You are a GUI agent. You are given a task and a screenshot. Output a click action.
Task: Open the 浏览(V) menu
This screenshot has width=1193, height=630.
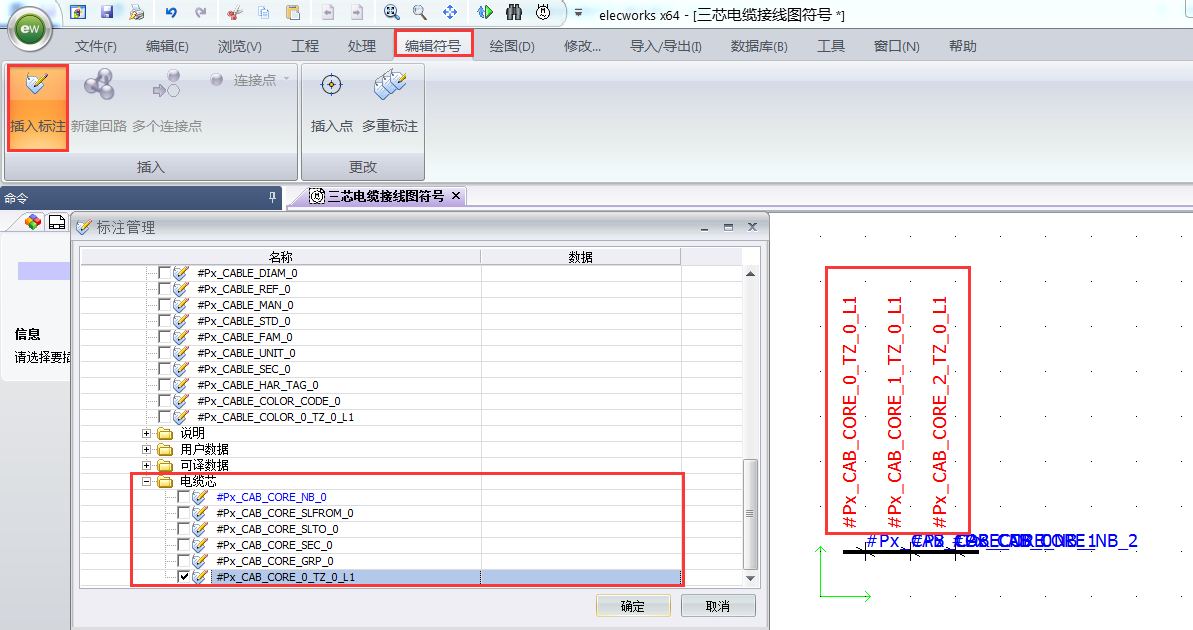click(240, 46)
